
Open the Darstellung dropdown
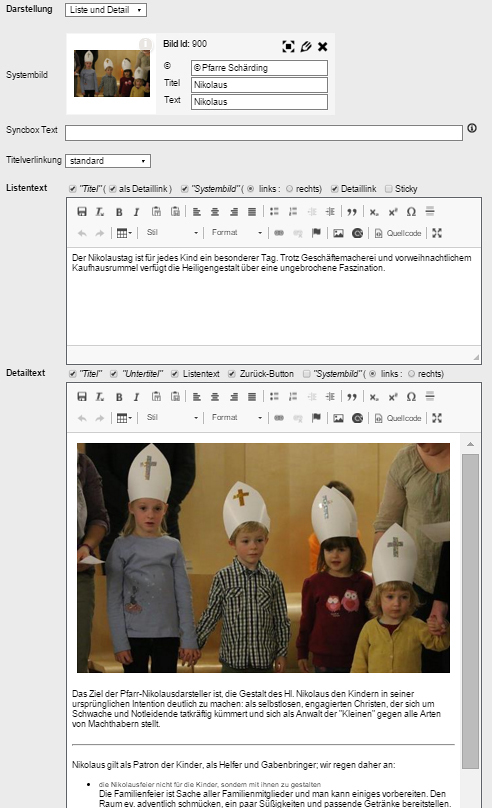[x=106, y=10]
